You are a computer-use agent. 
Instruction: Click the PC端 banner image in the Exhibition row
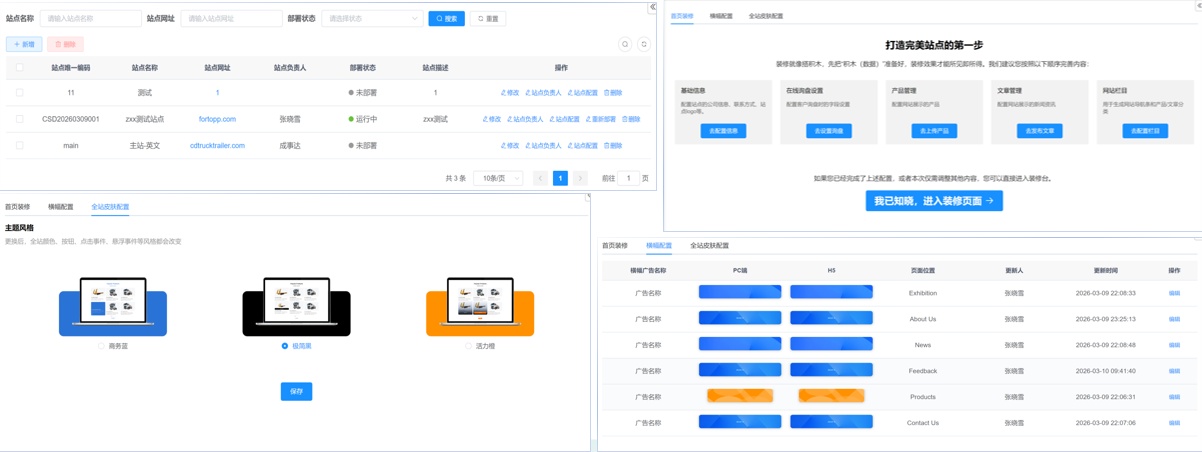[740, 293]
